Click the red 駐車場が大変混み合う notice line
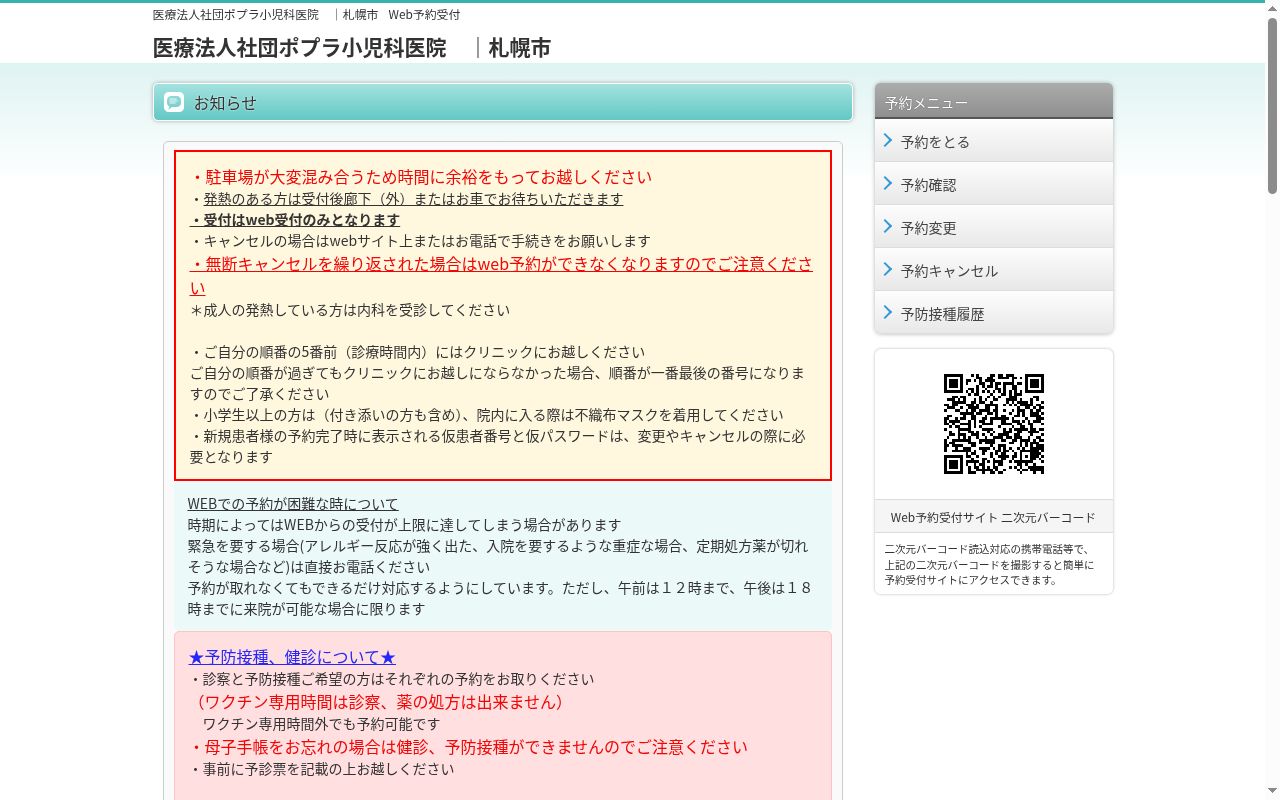The height and width of the screenshot is (800, 1280). coord(421,177)
